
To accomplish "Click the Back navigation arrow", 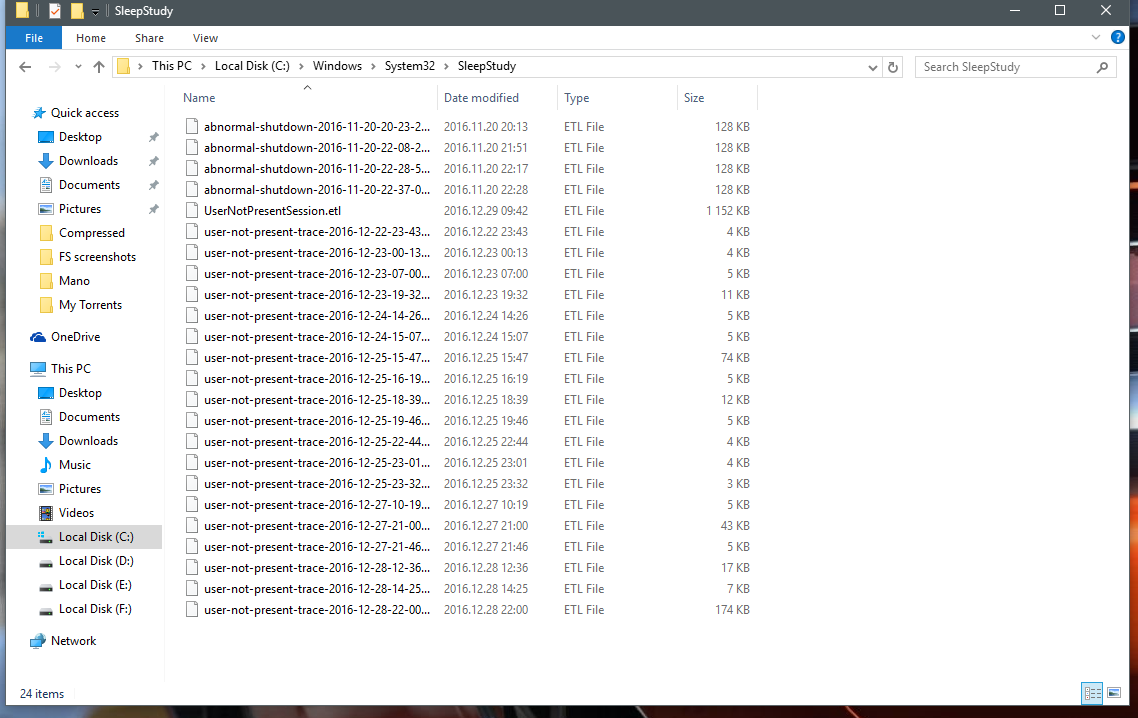I will coord(25,67).
